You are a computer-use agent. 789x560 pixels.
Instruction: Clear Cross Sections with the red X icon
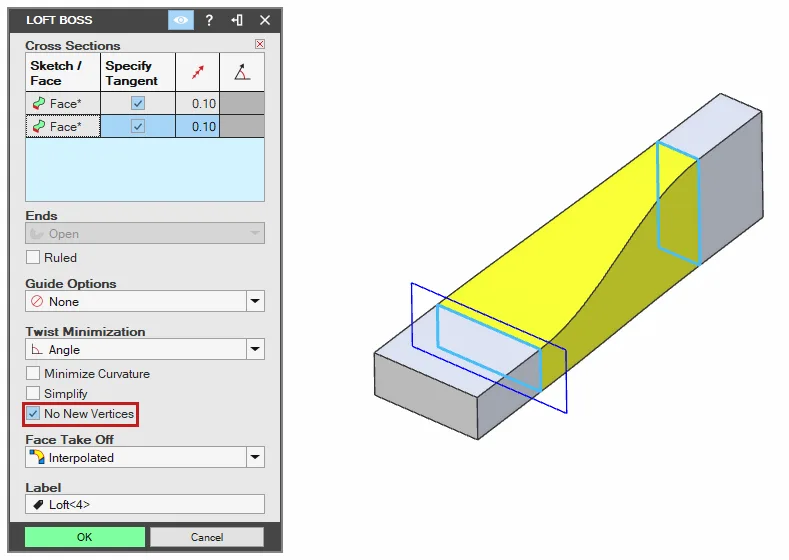(x=260, y=44)
